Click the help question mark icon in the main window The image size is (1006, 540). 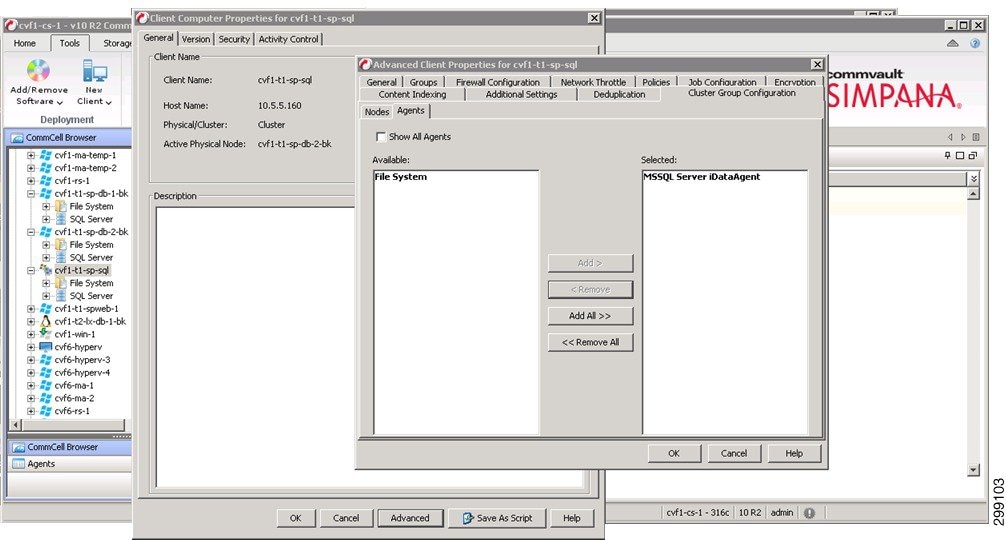pyautogui.click(x=975, y=44)
